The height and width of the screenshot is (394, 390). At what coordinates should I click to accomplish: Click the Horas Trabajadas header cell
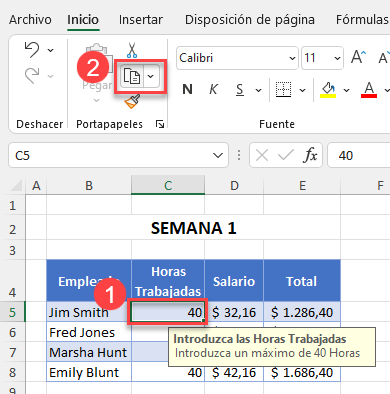[168, 281]
